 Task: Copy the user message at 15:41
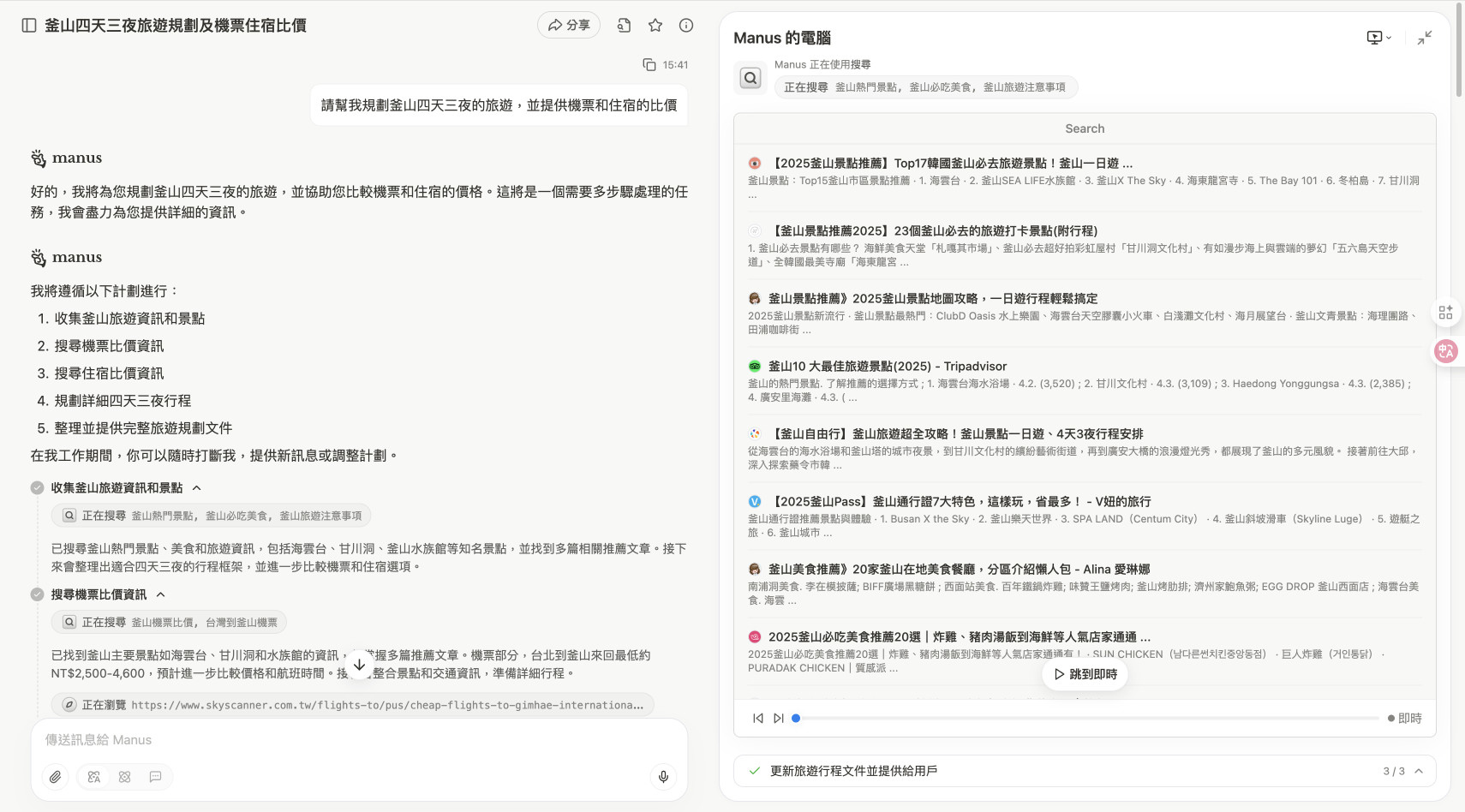(649, 65)
